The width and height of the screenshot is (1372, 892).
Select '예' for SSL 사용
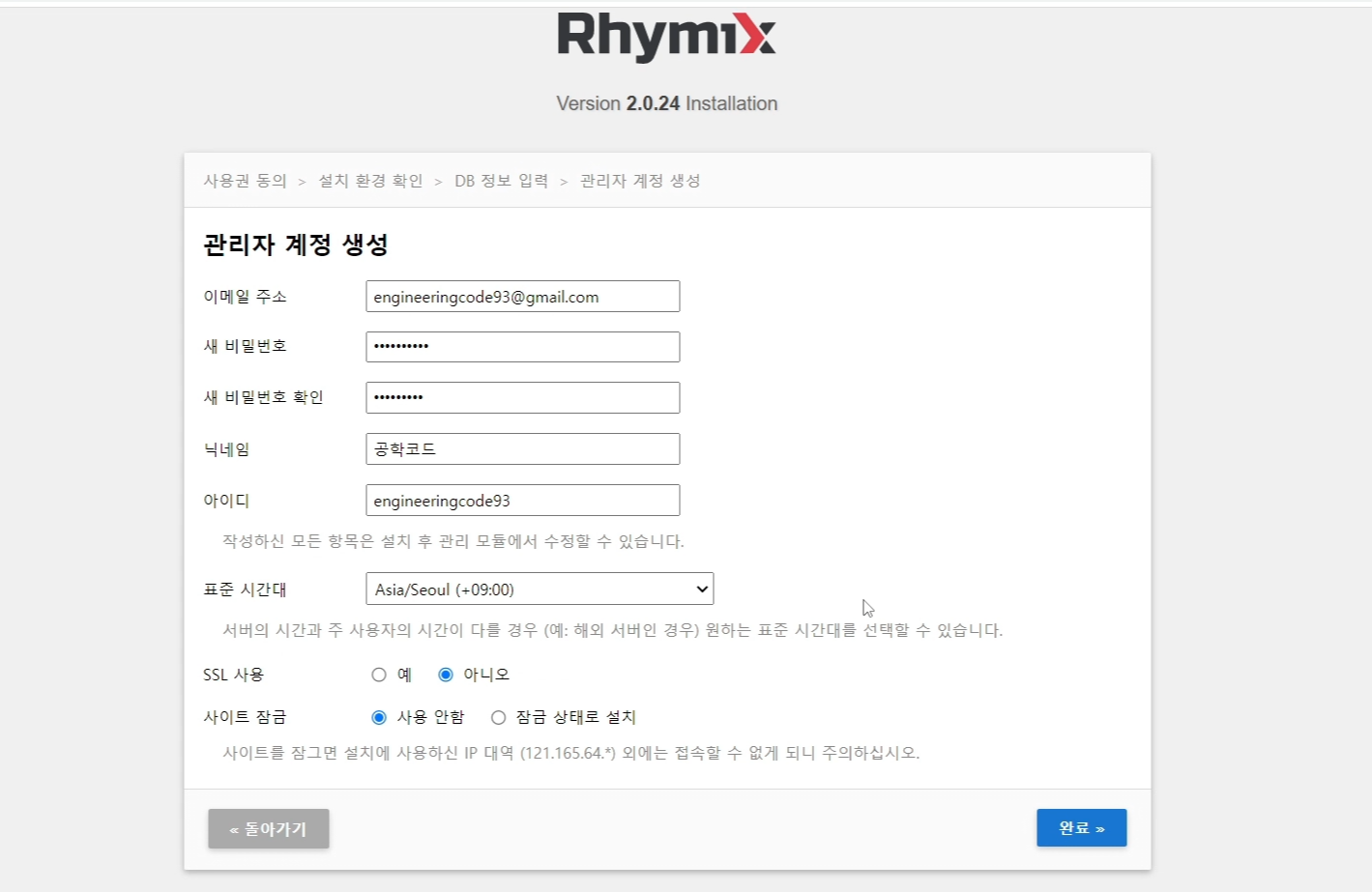coord(379,675)
